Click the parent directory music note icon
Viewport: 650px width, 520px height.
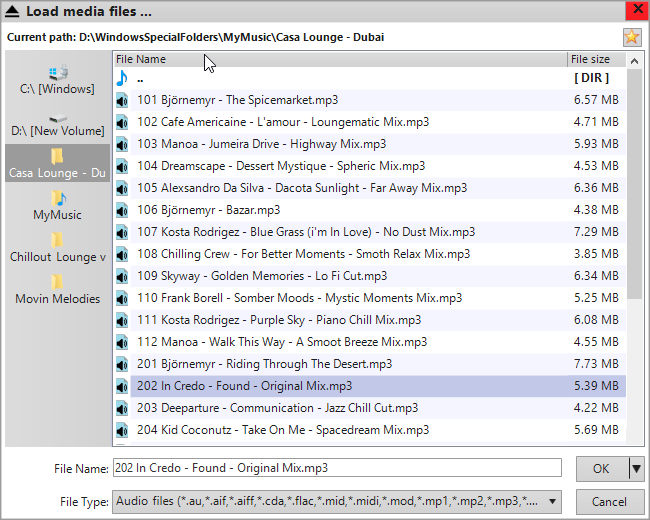tap(122, 78)
